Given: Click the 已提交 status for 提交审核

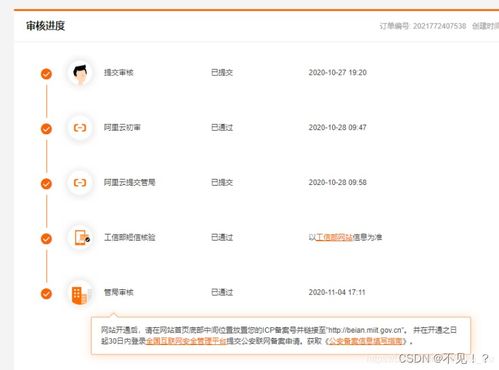Looking at the screenshot, I should (x=222, y=73).
